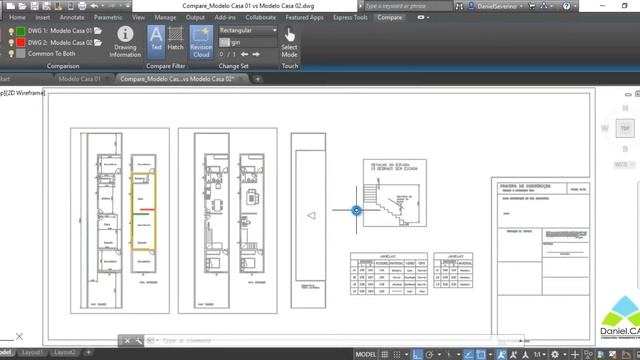The height and width of the screenshot is (360, 640).
Task: Switch to the Manage ribbon tab
Action: click(x=165, y=18)
